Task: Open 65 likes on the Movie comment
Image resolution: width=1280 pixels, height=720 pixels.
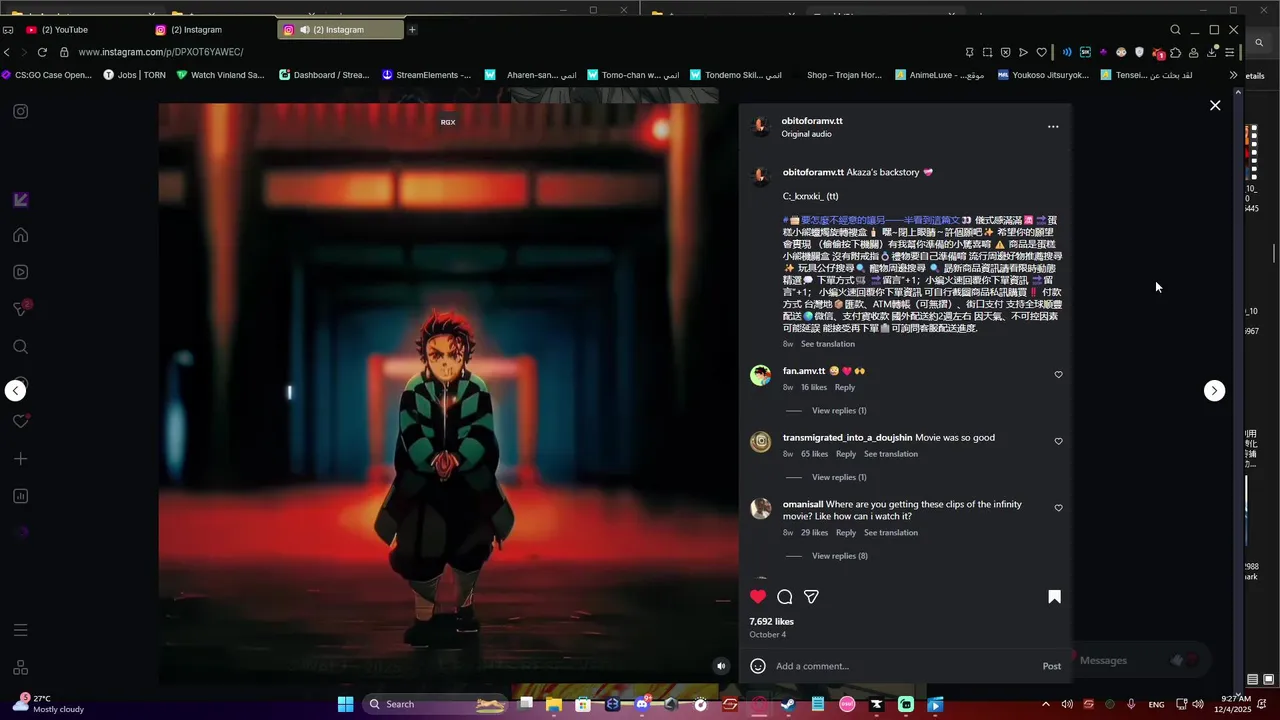Action: [x=815, y=454]
